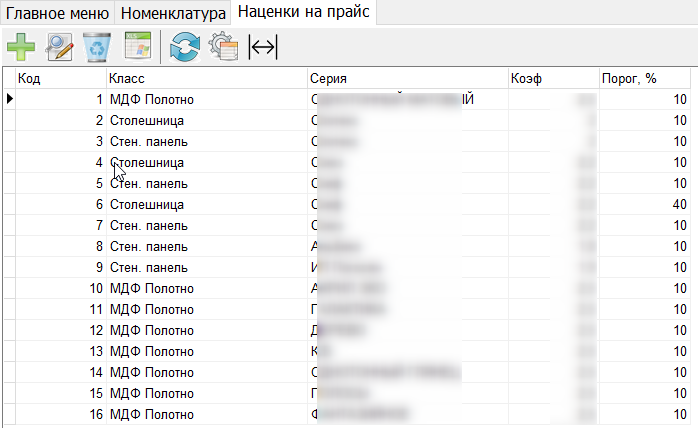Select row 9 Стен. панель cell
The image size is (698, 428).
[x=148, y=267]
